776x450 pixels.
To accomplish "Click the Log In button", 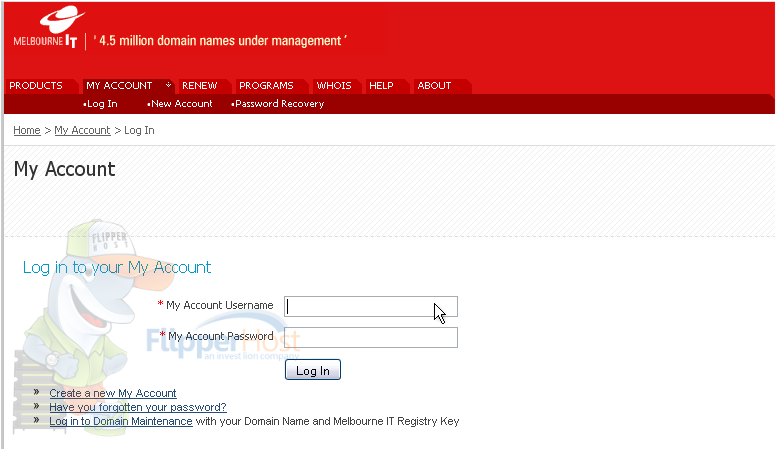I will (313, 370).
